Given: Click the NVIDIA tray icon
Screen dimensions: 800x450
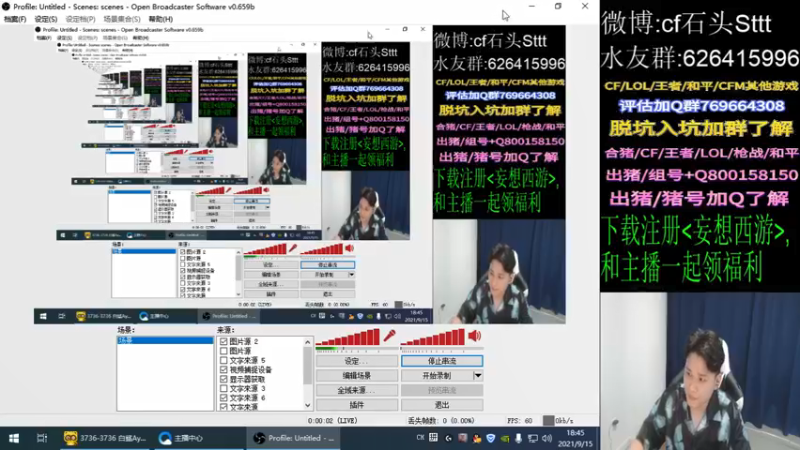Looking at the screenshot, I should tap(505, 438).
